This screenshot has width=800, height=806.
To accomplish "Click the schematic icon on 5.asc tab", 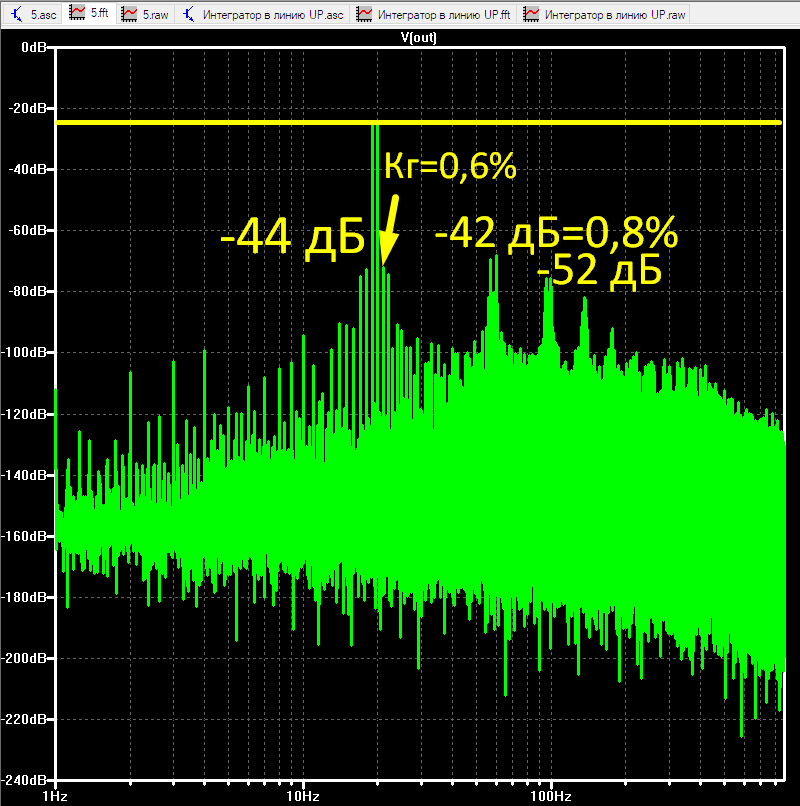I will (16, 14).
